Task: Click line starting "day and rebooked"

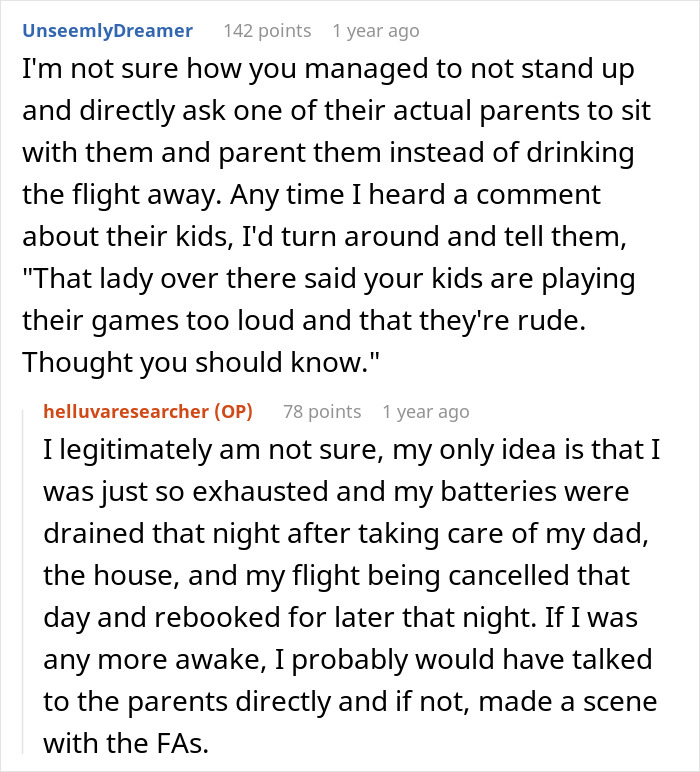Action: pyautogui.click(x=341, y=617)
